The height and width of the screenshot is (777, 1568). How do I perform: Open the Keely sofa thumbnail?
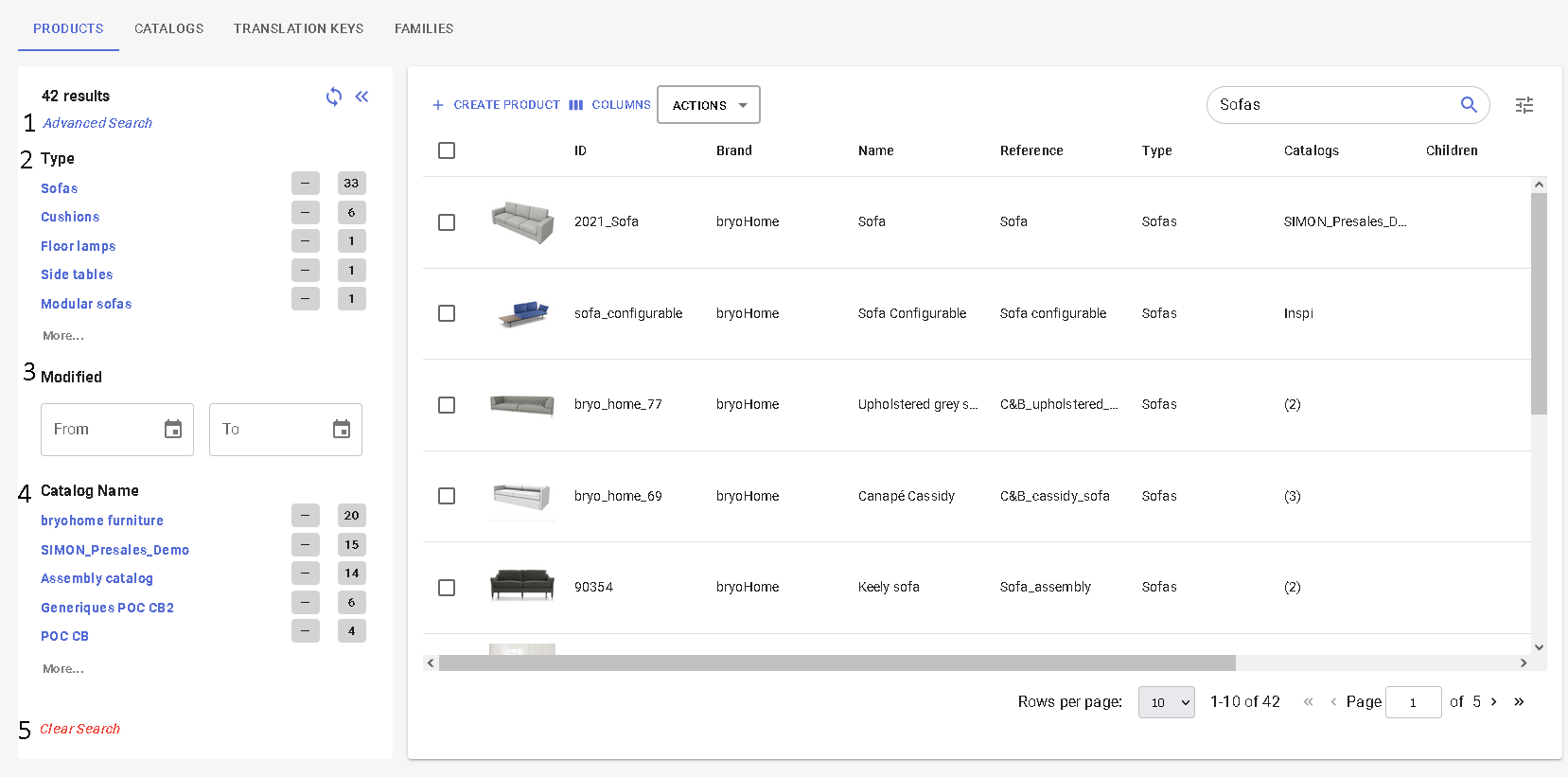[x=522, y=586]
